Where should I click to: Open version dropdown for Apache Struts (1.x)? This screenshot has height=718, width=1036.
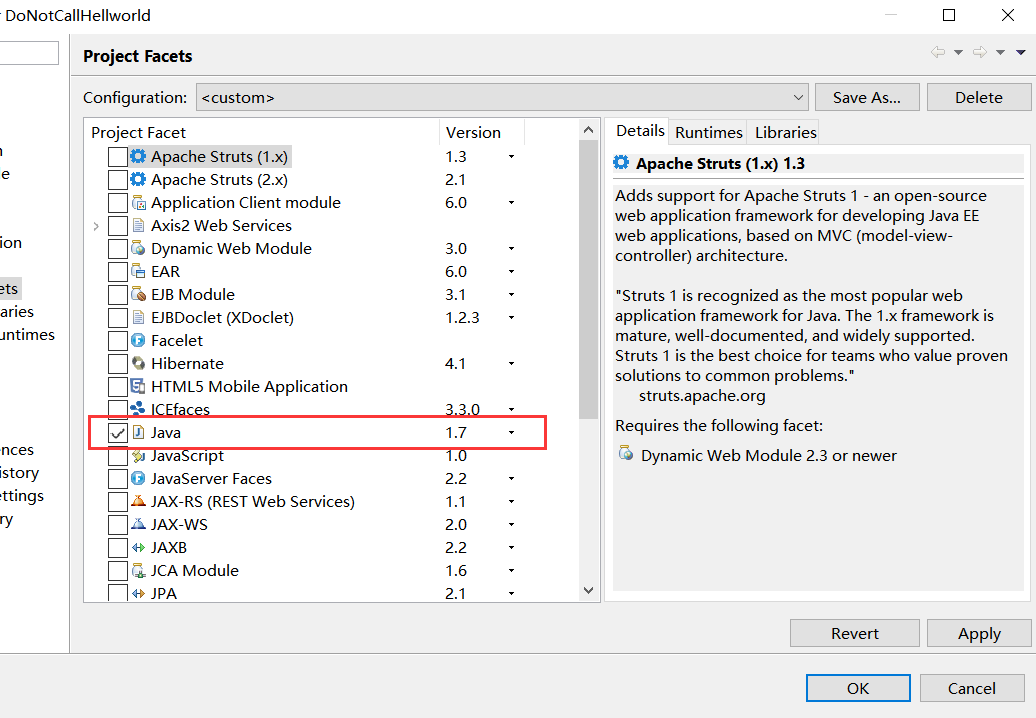[511, 157]
